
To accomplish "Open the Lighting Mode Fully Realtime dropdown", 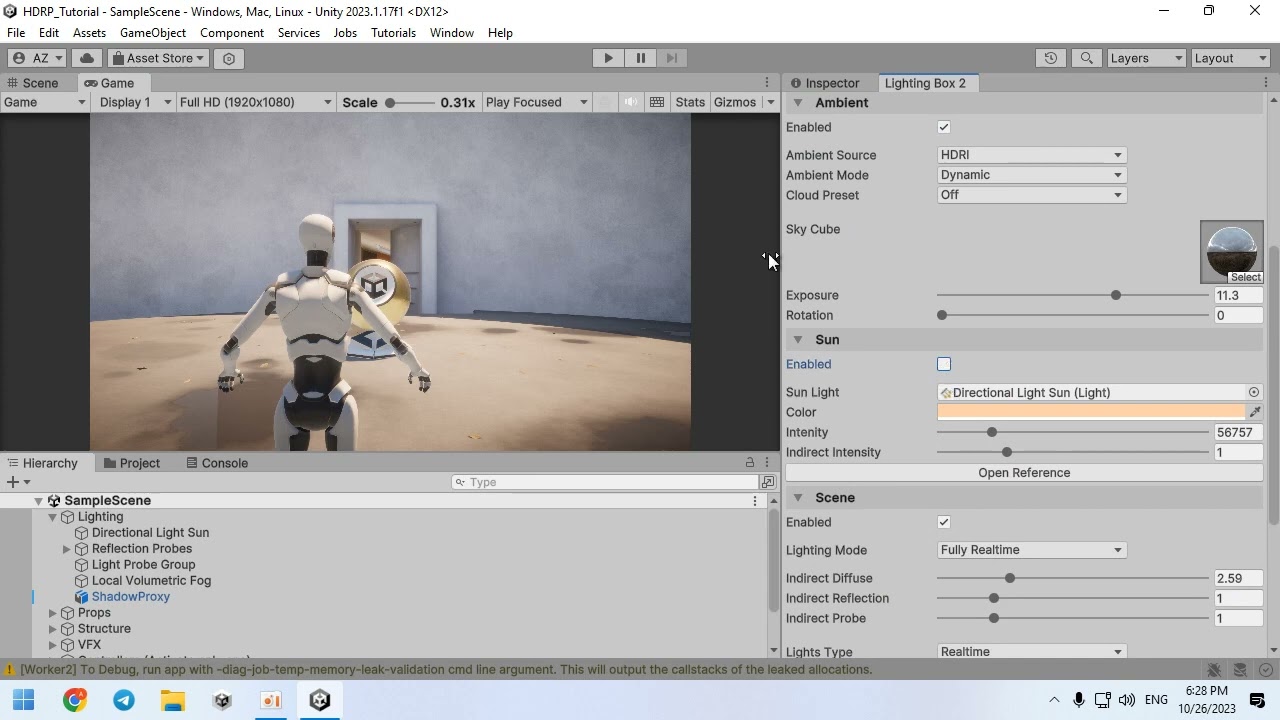I will (1032, 550).
